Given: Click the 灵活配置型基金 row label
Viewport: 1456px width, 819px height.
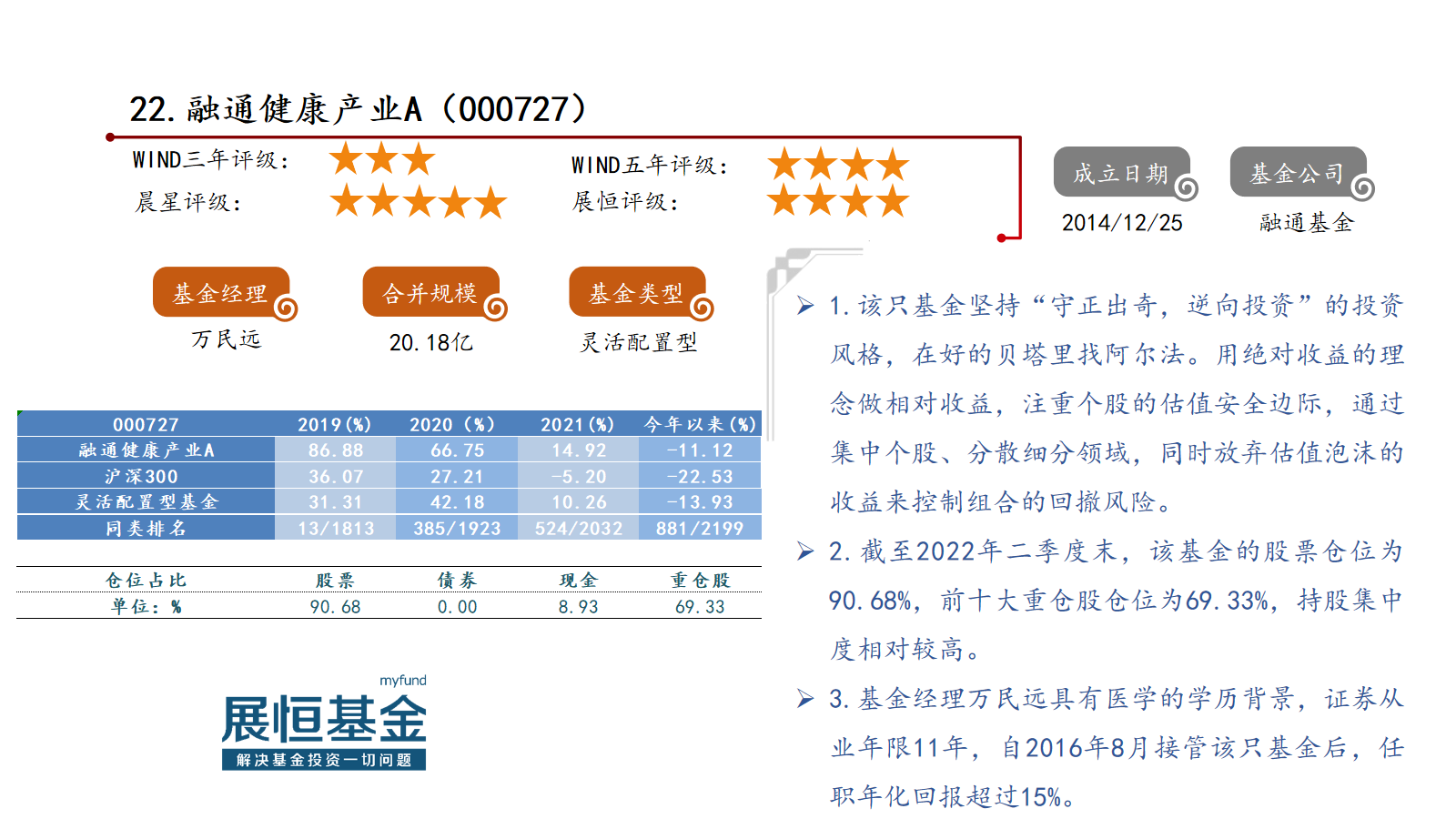Looking at the screenshot, I should (x=146, y=502).
